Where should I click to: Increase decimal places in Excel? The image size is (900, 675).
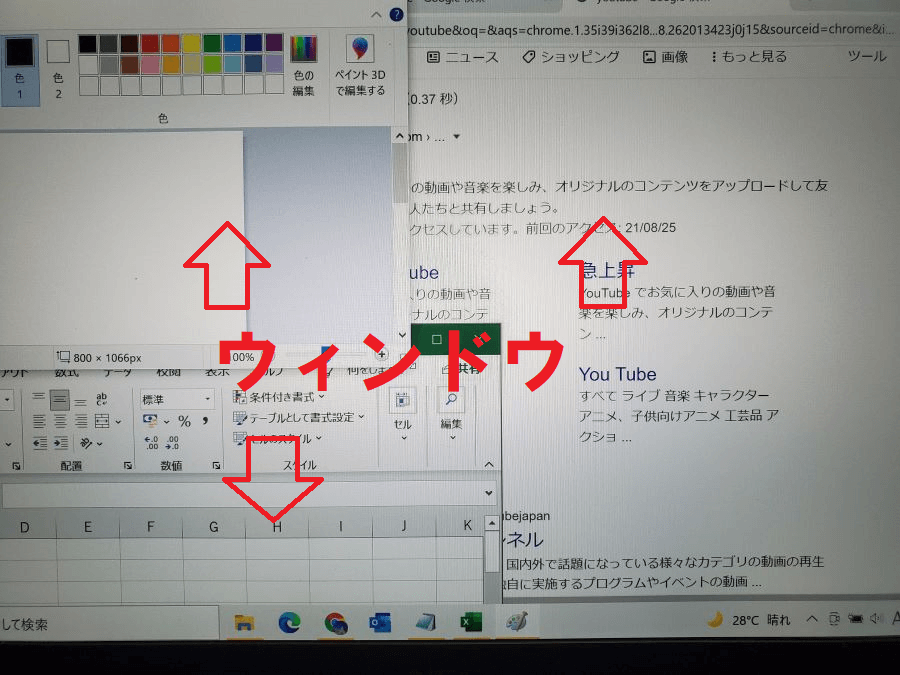click(x=151, y=443)
